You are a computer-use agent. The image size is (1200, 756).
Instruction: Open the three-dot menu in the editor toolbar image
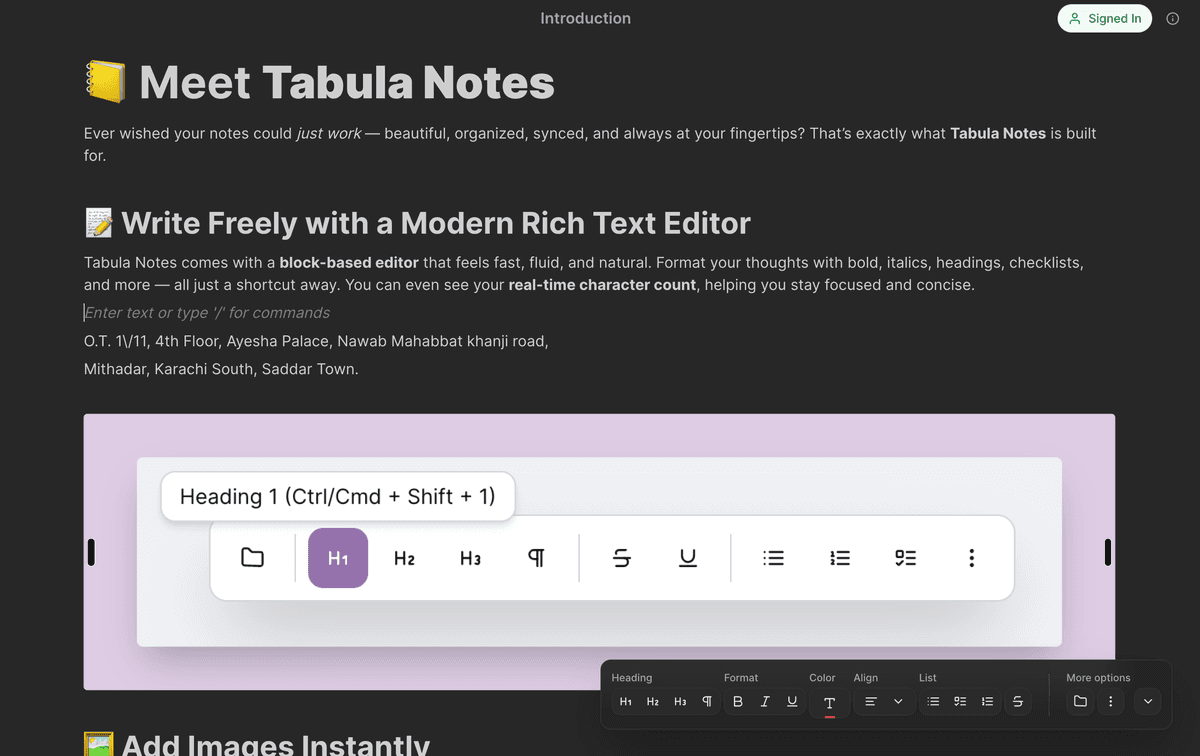pos(971,558)
